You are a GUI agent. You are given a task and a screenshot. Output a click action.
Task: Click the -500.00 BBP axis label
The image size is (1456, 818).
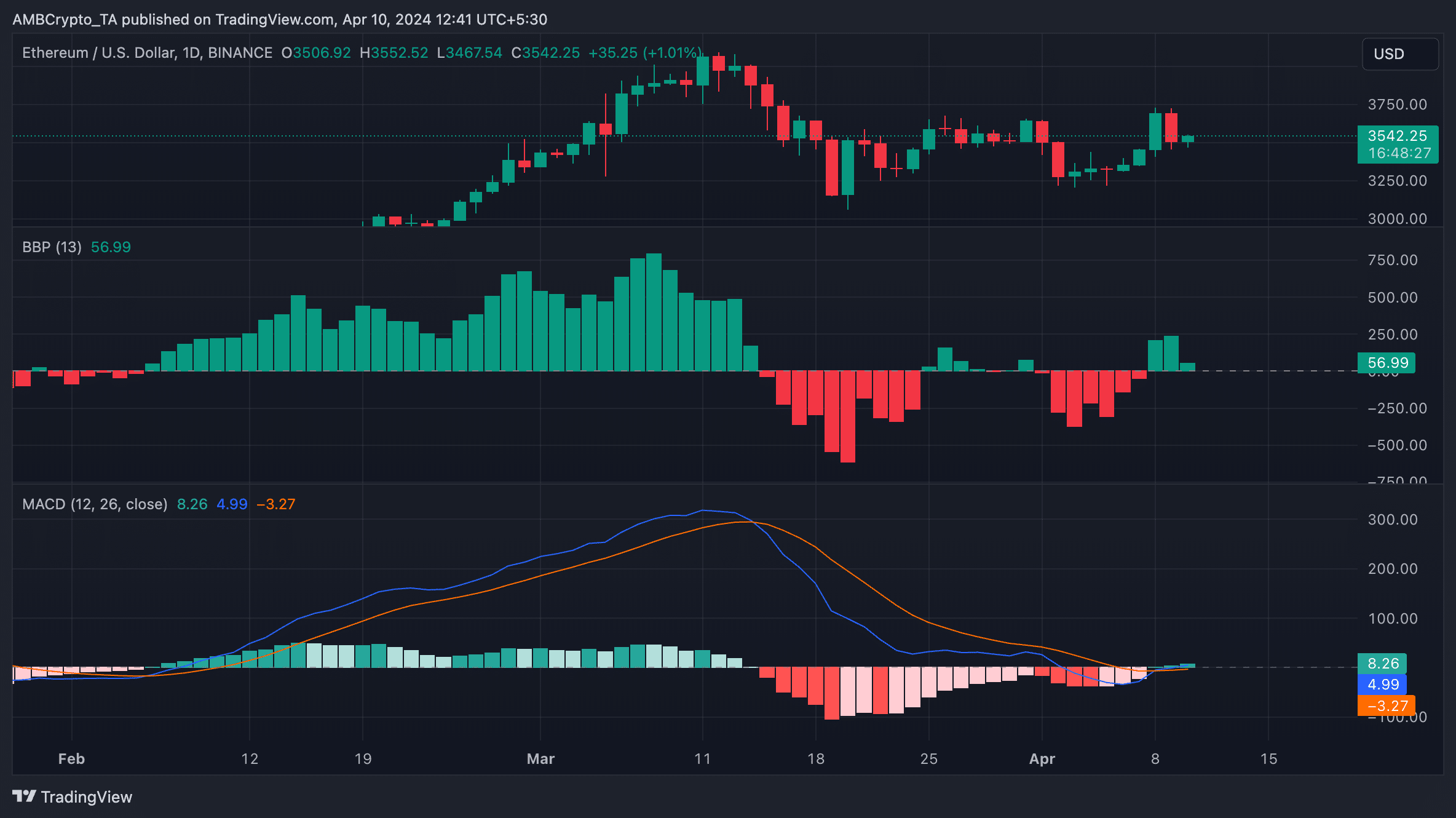pos(1398,445)
